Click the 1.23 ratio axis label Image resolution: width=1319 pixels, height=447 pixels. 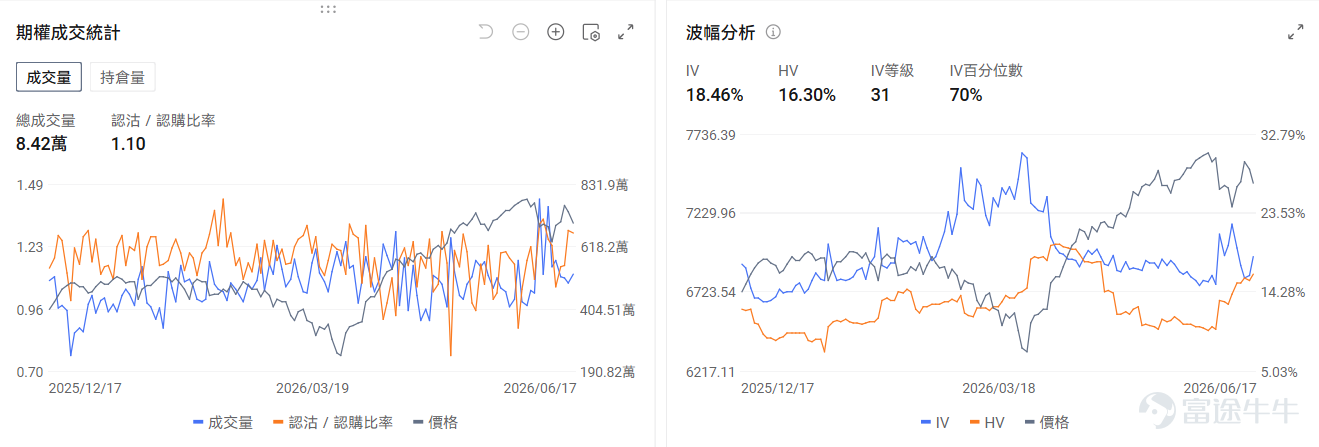click(x=30, y=247)
